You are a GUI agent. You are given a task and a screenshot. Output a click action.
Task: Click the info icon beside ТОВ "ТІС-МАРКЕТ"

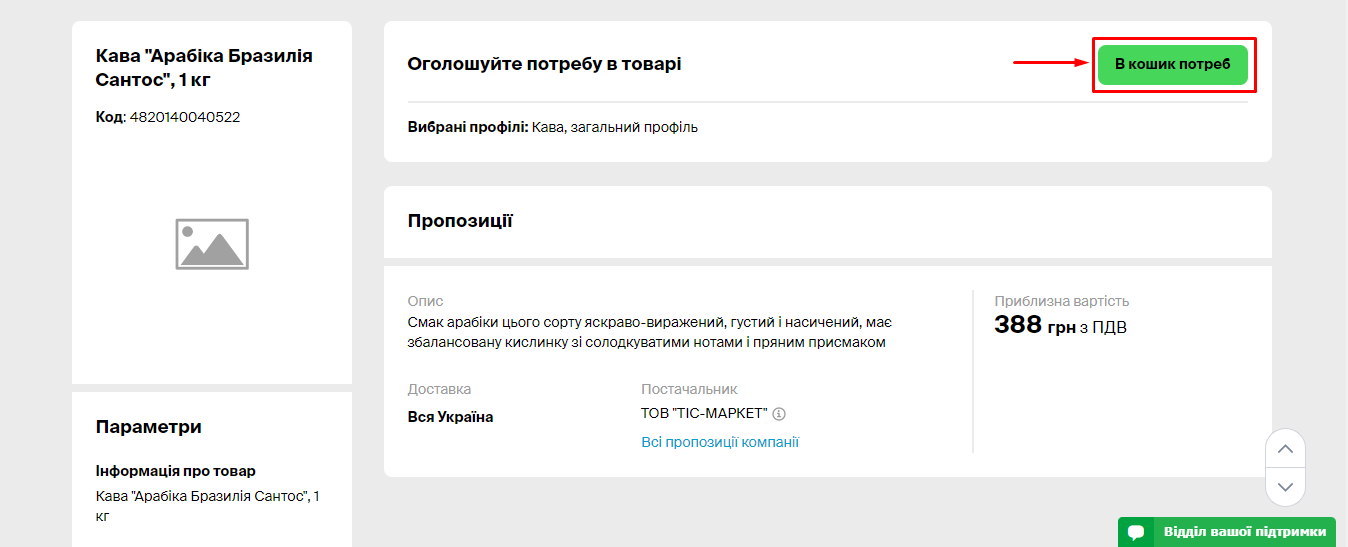tap(779, 414)
